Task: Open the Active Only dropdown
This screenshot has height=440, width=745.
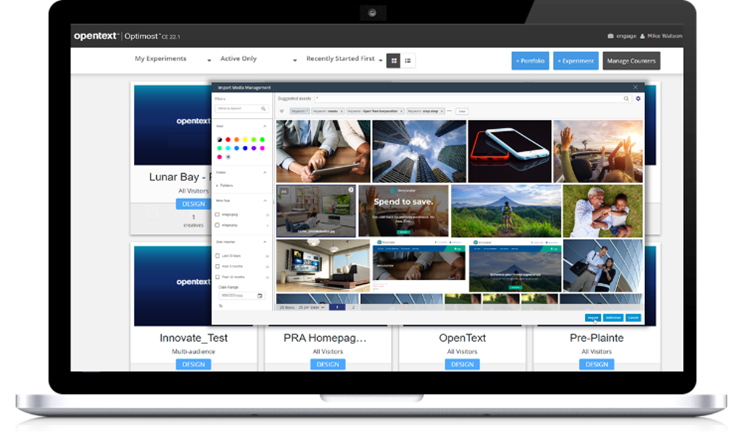Action: pyautogui.click(x=259, y=59)
